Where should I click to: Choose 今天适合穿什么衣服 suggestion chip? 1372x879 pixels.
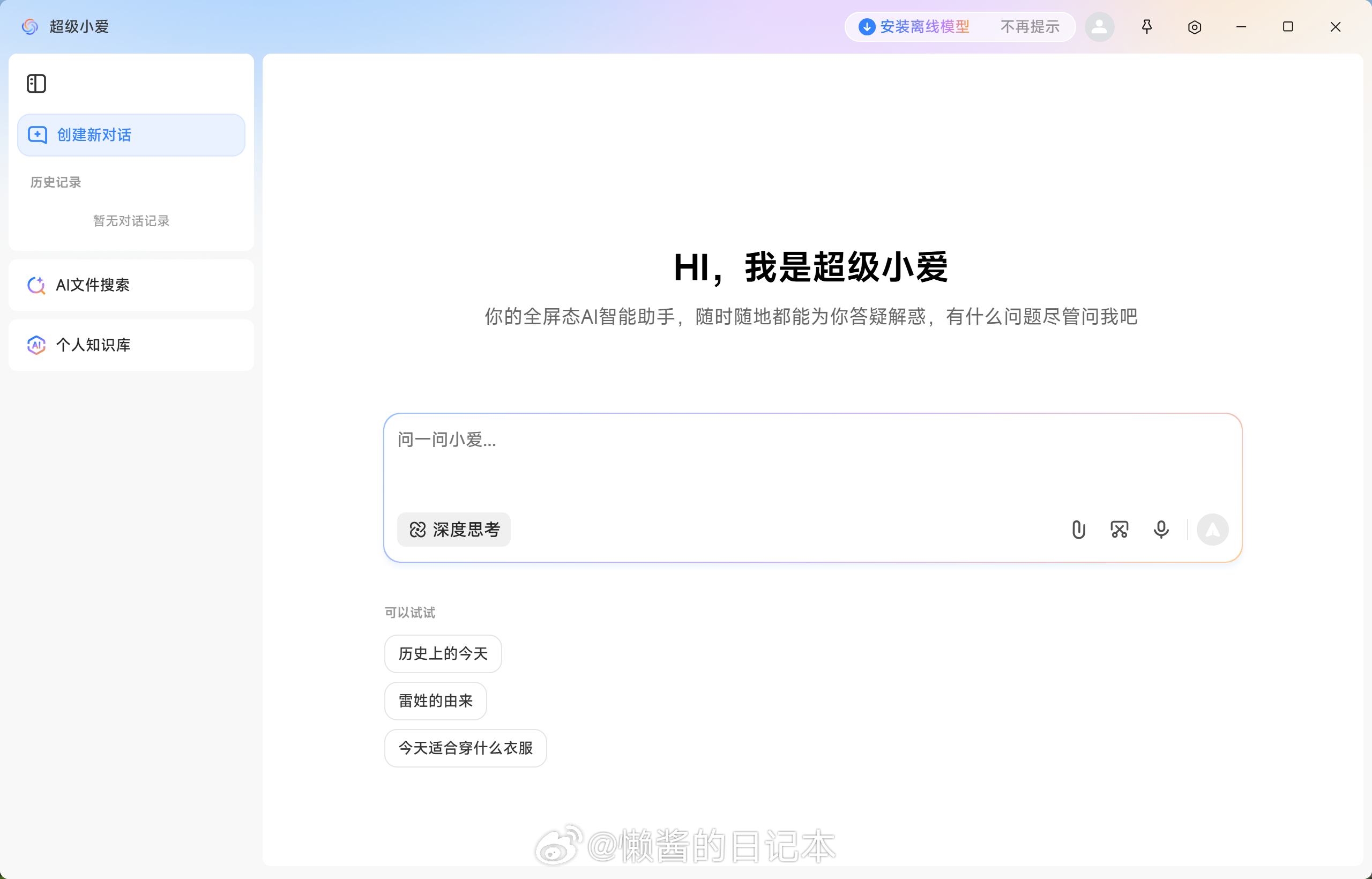pos(465,748)
